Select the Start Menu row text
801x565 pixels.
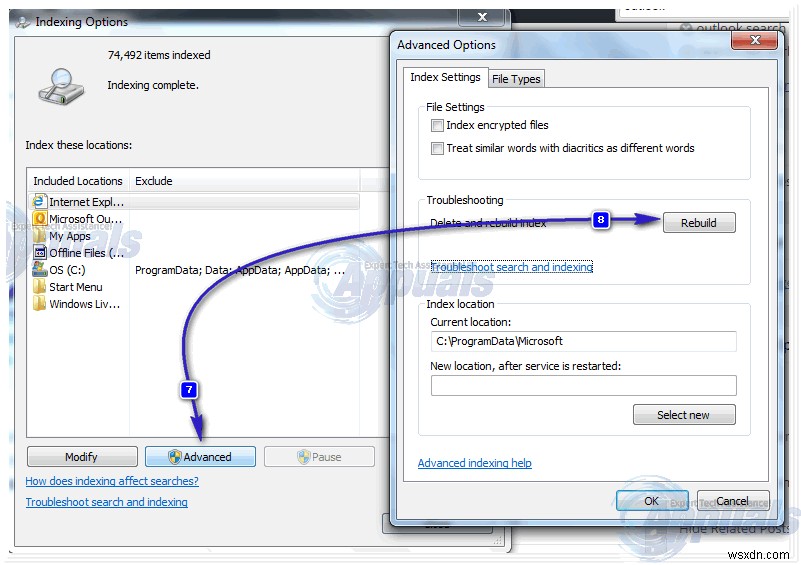pos(76,287)
